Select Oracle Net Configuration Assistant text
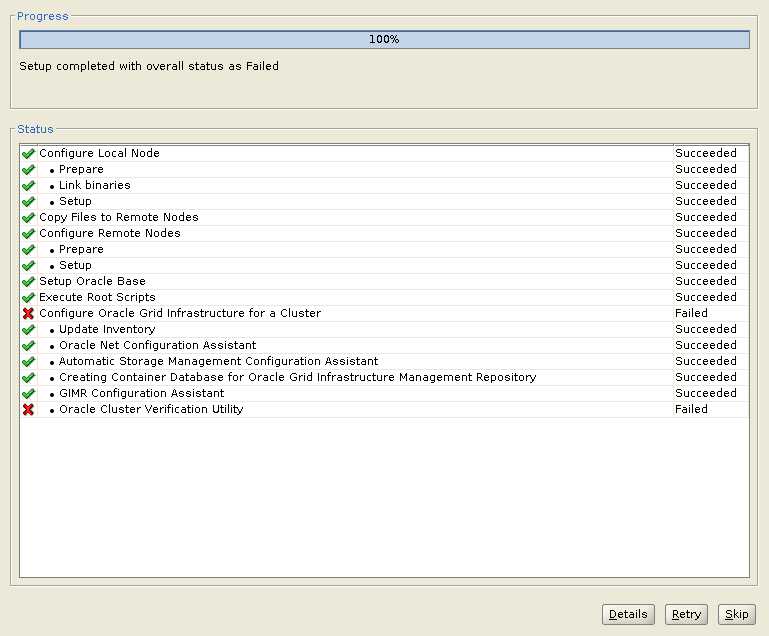769x636 pixels. click(157, 345)
